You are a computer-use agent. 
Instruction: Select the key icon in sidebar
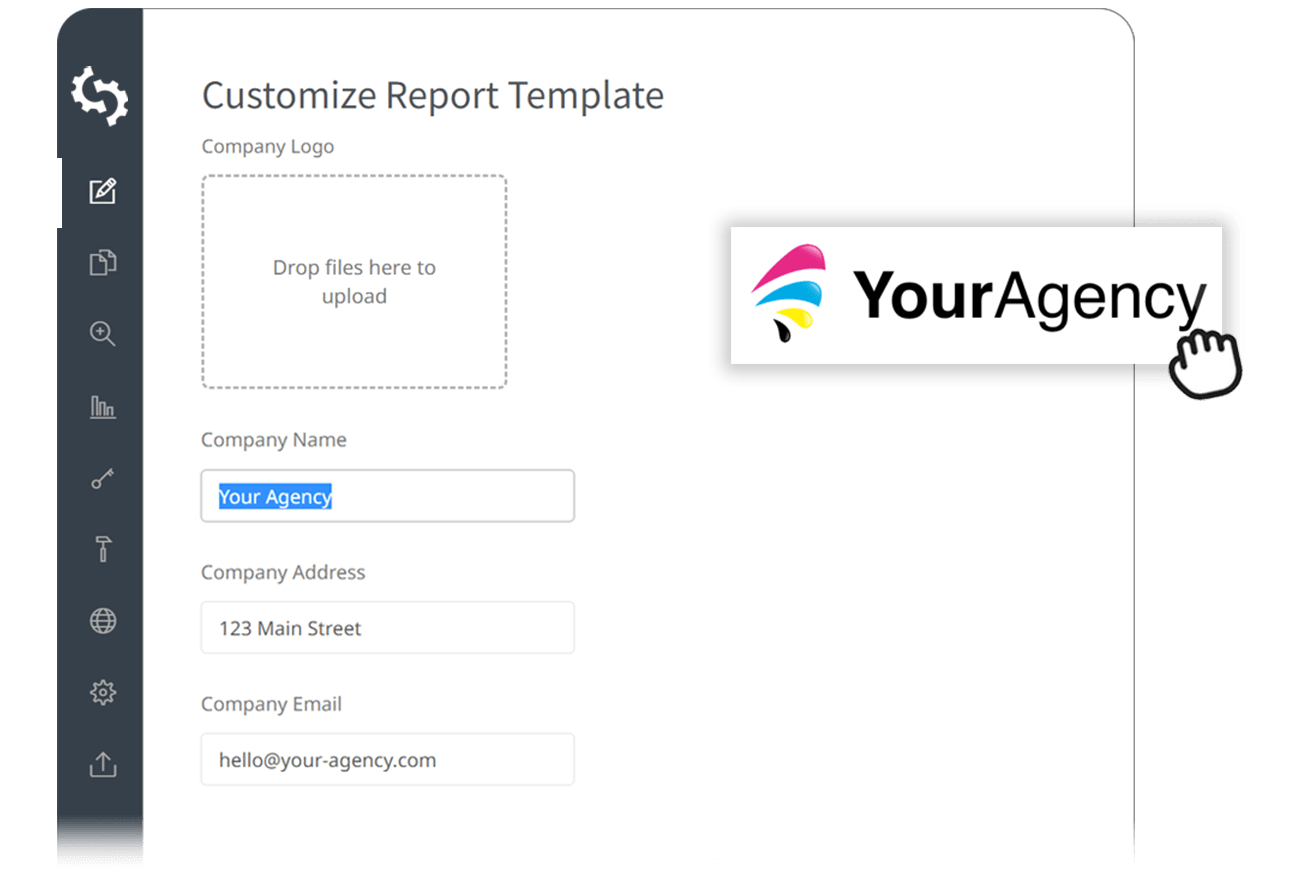(102, 478)
